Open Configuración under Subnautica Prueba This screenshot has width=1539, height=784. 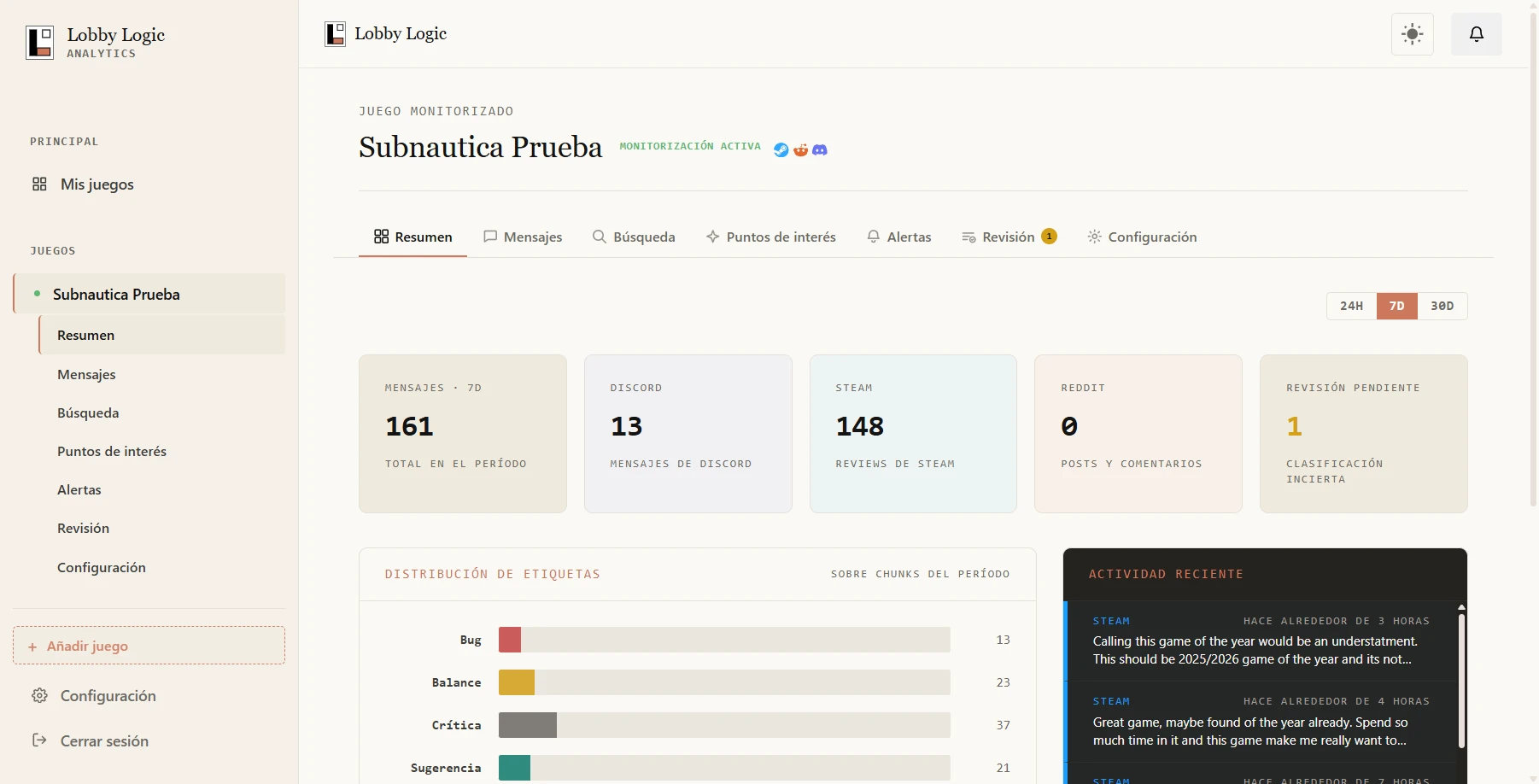(x=162, y=567)
